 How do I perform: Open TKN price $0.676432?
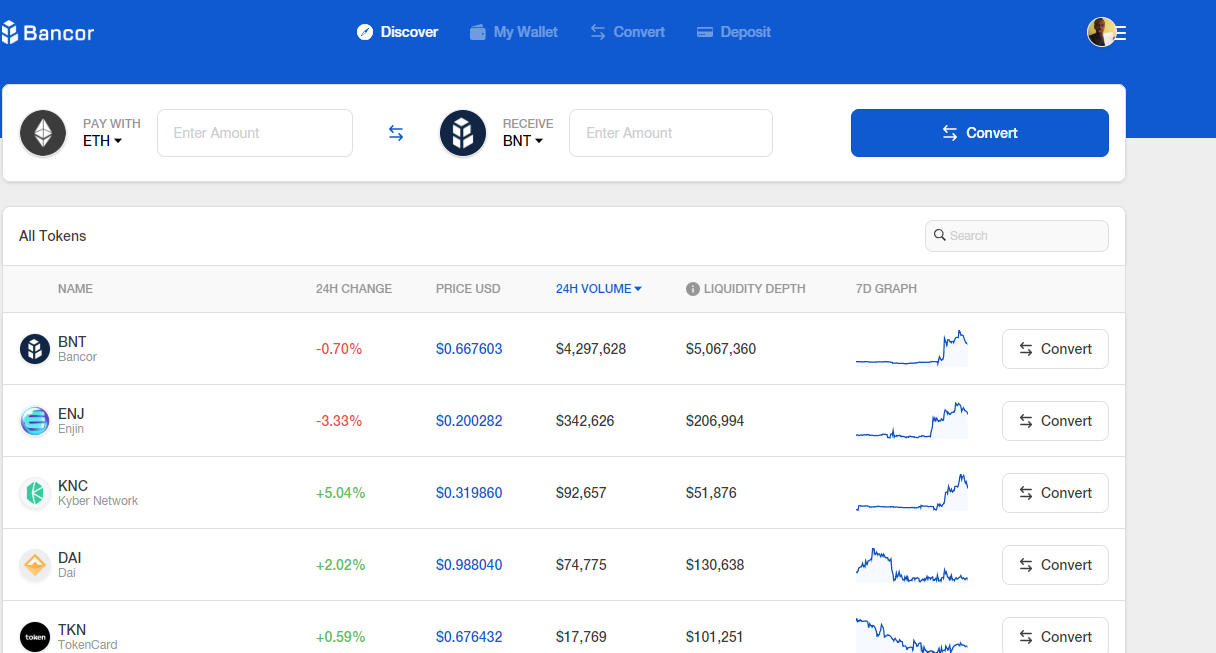[x=469, y=637]
